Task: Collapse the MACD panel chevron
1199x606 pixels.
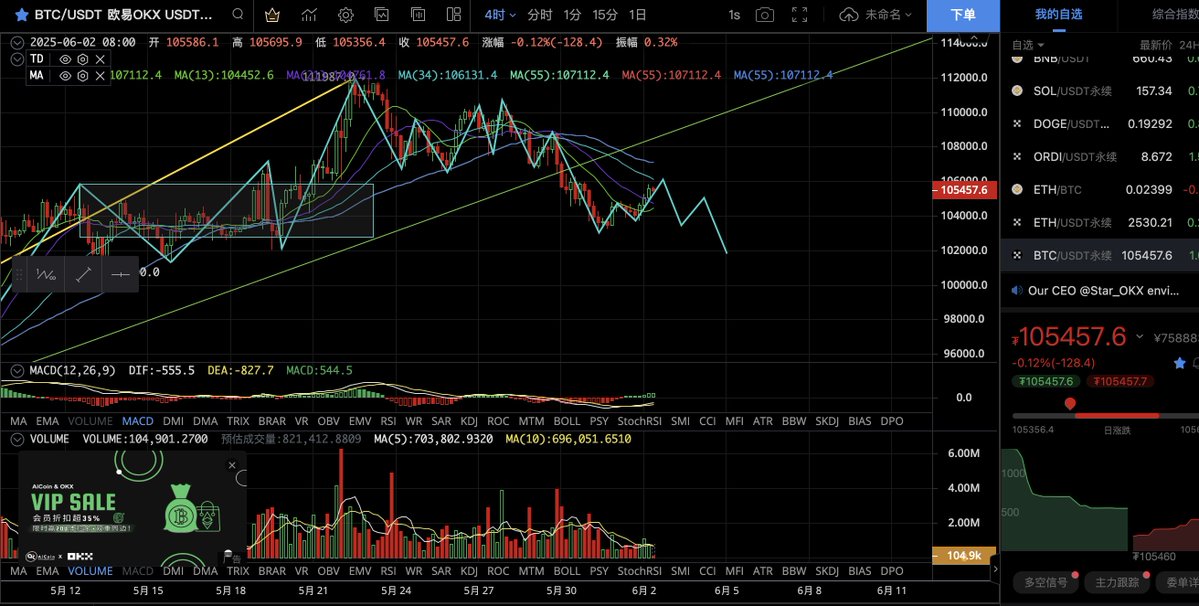Action: click(x=17, y=371)
